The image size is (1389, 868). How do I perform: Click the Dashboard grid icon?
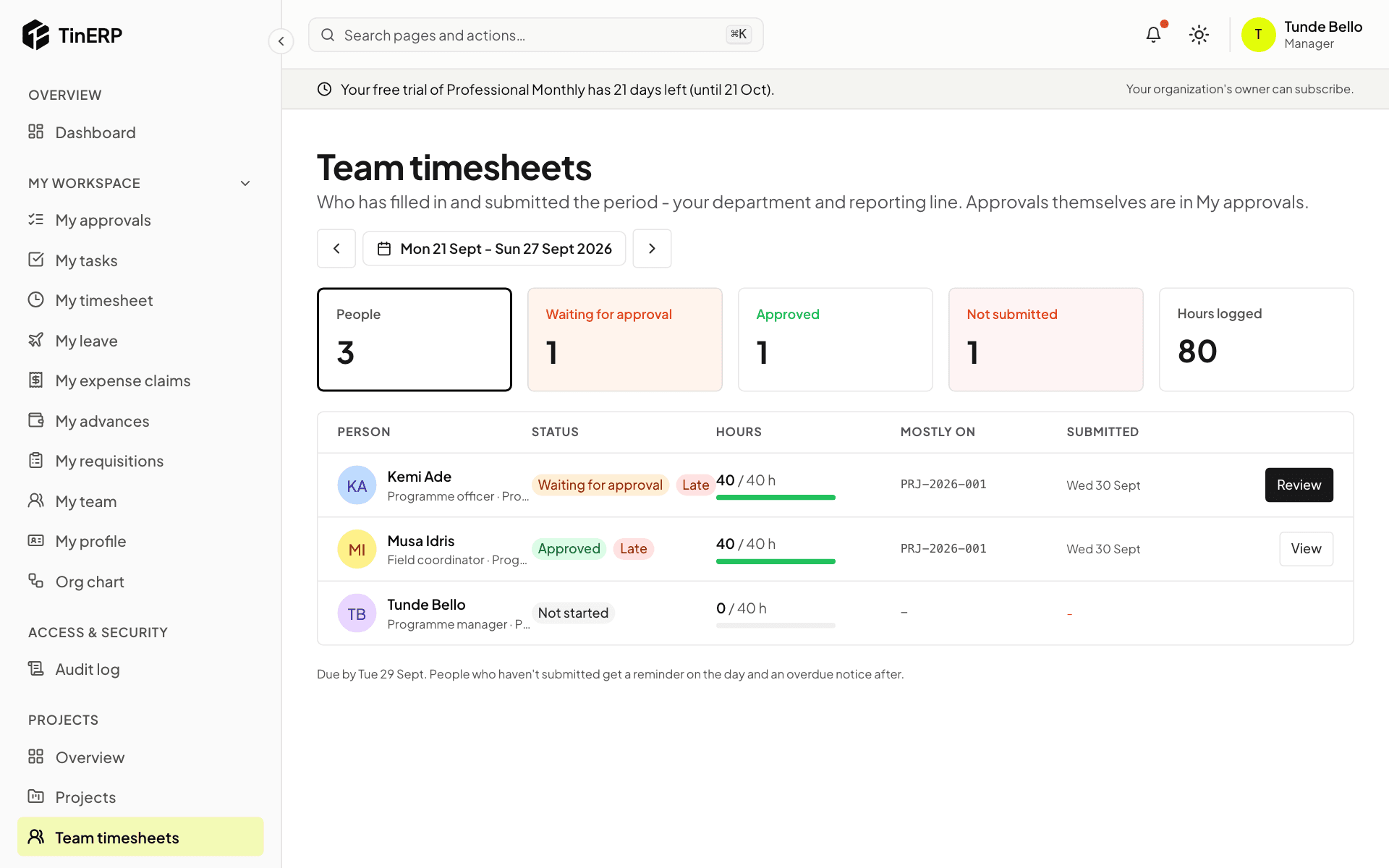35,132
